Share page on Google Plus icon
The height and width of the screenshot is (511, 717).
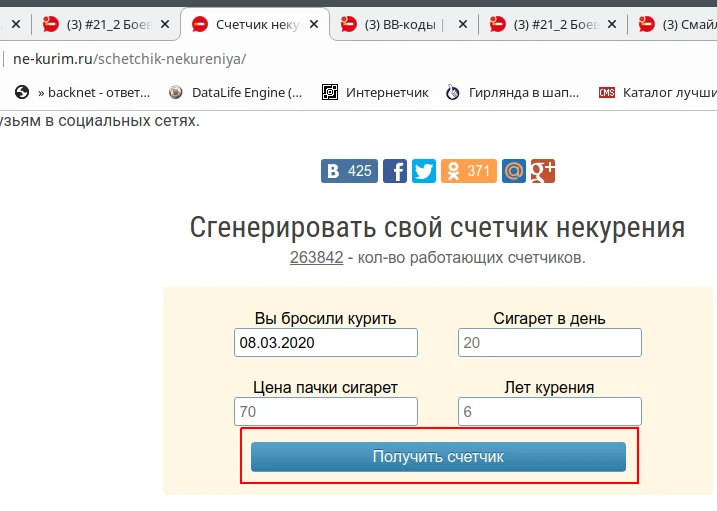(x=543, y=171)
